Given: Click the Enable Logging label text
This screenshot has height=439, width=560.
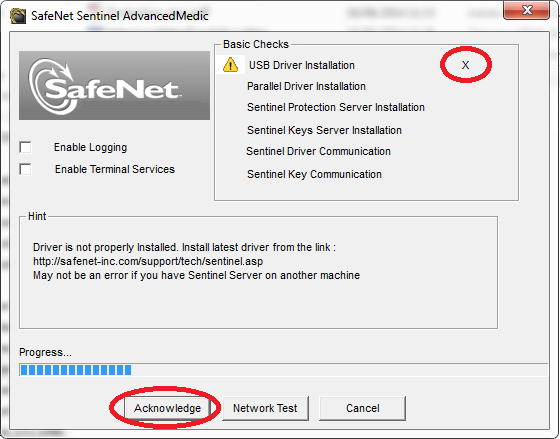Looking at the screenshot, I should 90,147.
